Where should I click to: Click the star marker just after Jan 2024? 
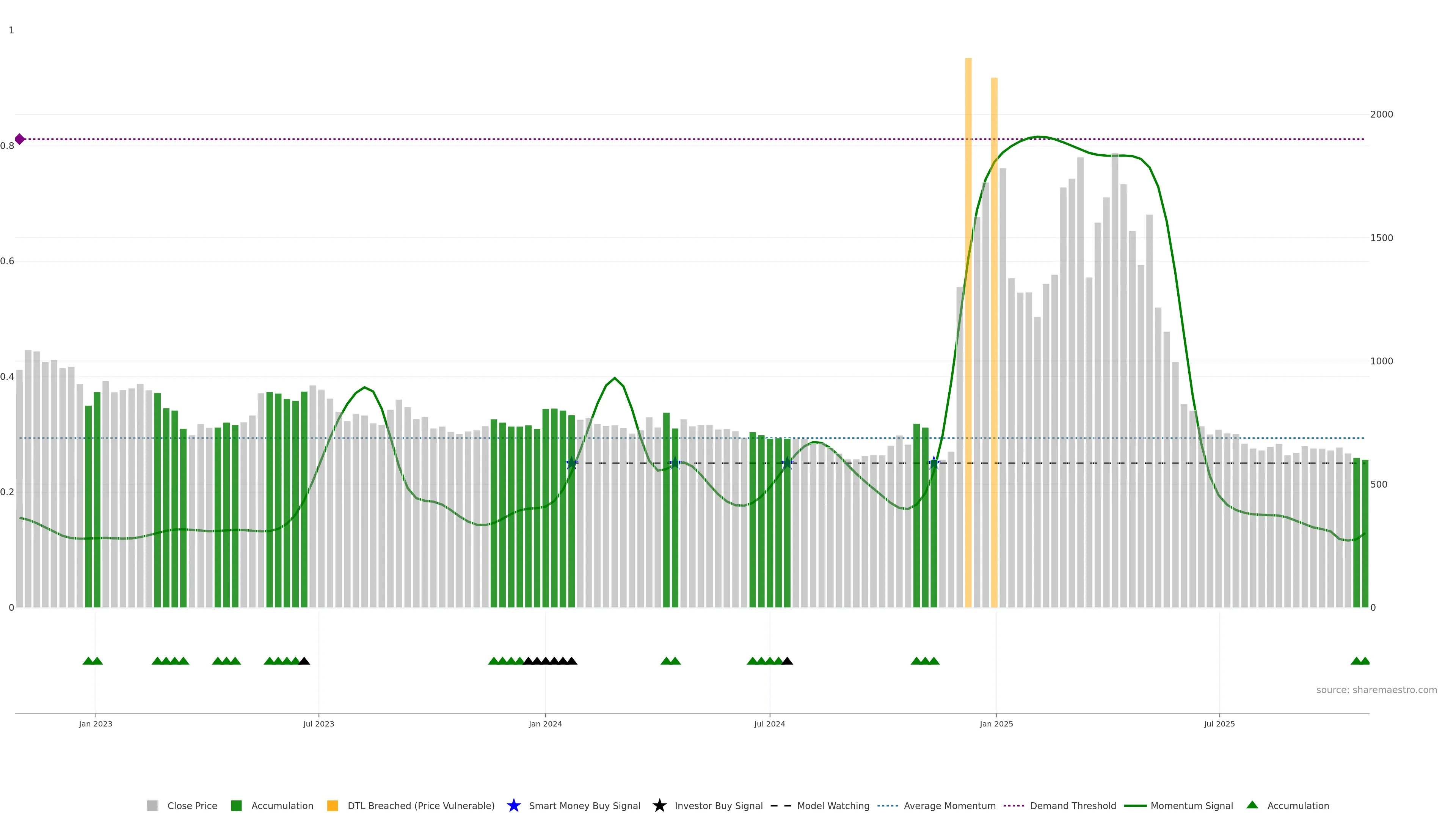pos(571,463)
